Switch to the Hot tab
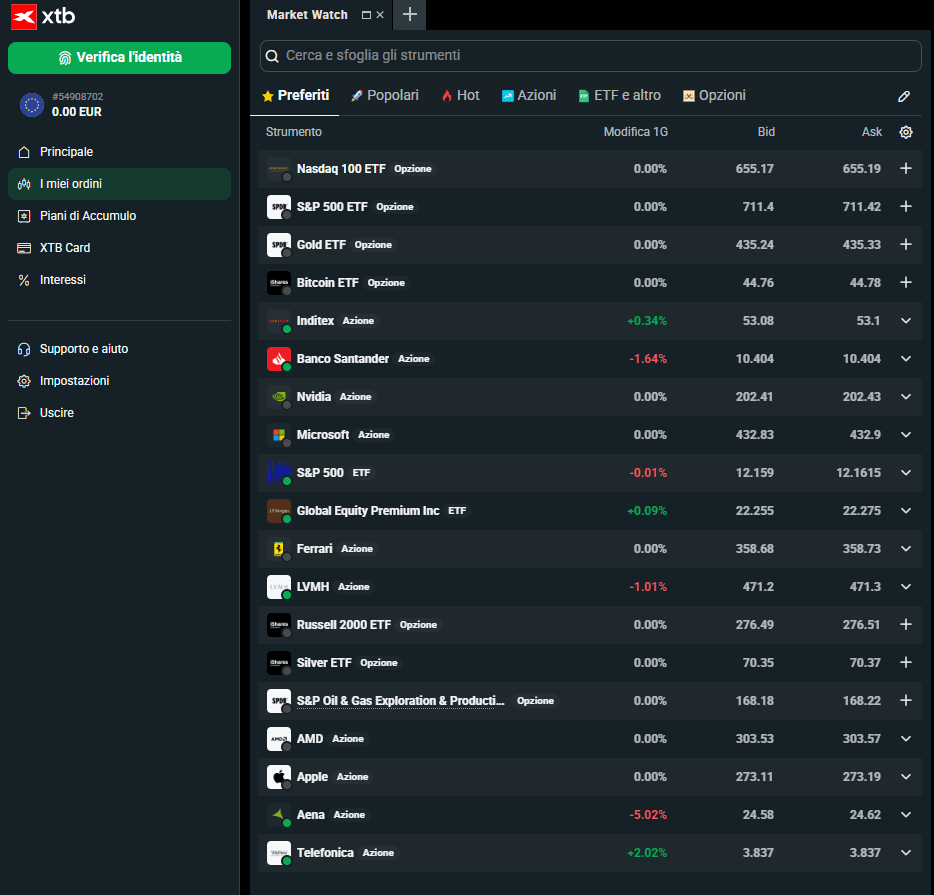 (x=460, y=95)
